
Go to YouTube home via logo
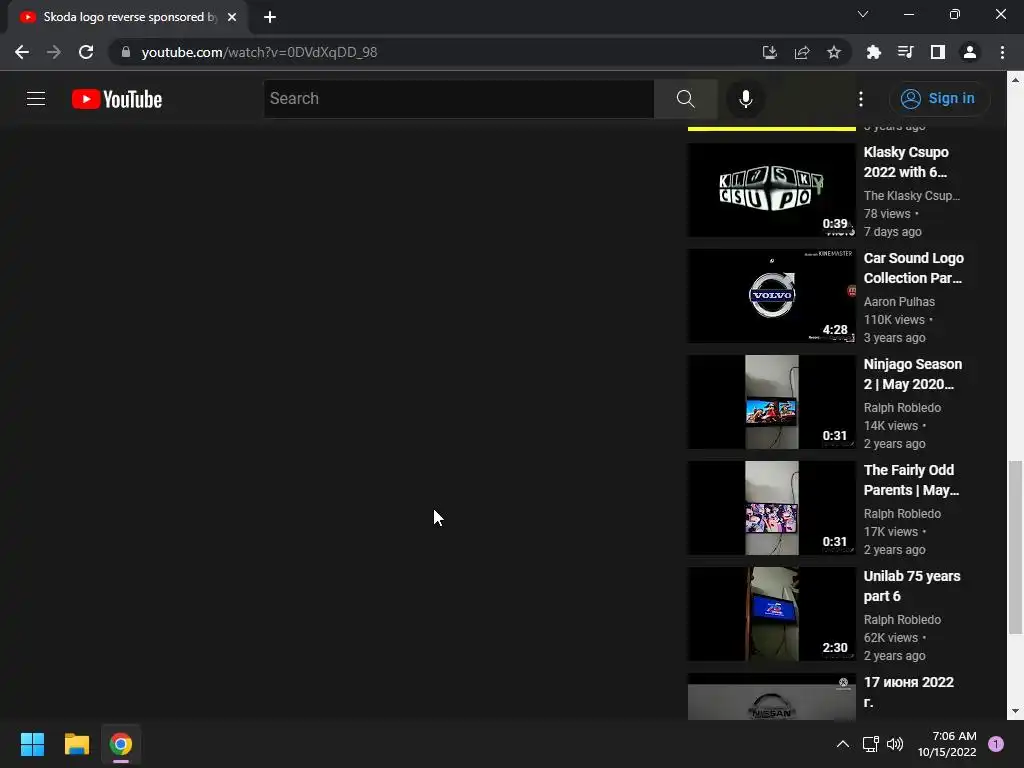(117, 99)
